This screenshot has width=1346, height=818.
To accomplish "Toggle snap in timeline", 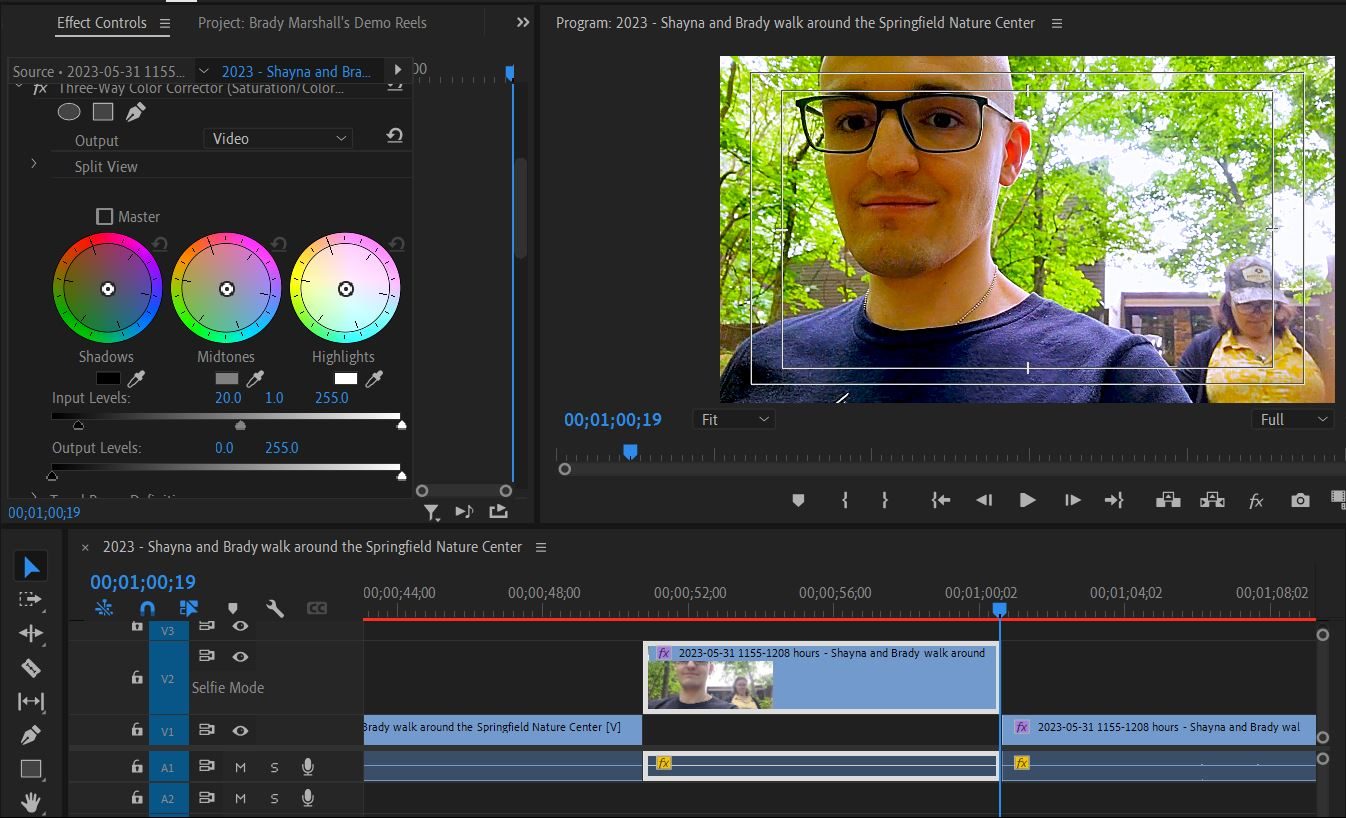I will (147, 608).
